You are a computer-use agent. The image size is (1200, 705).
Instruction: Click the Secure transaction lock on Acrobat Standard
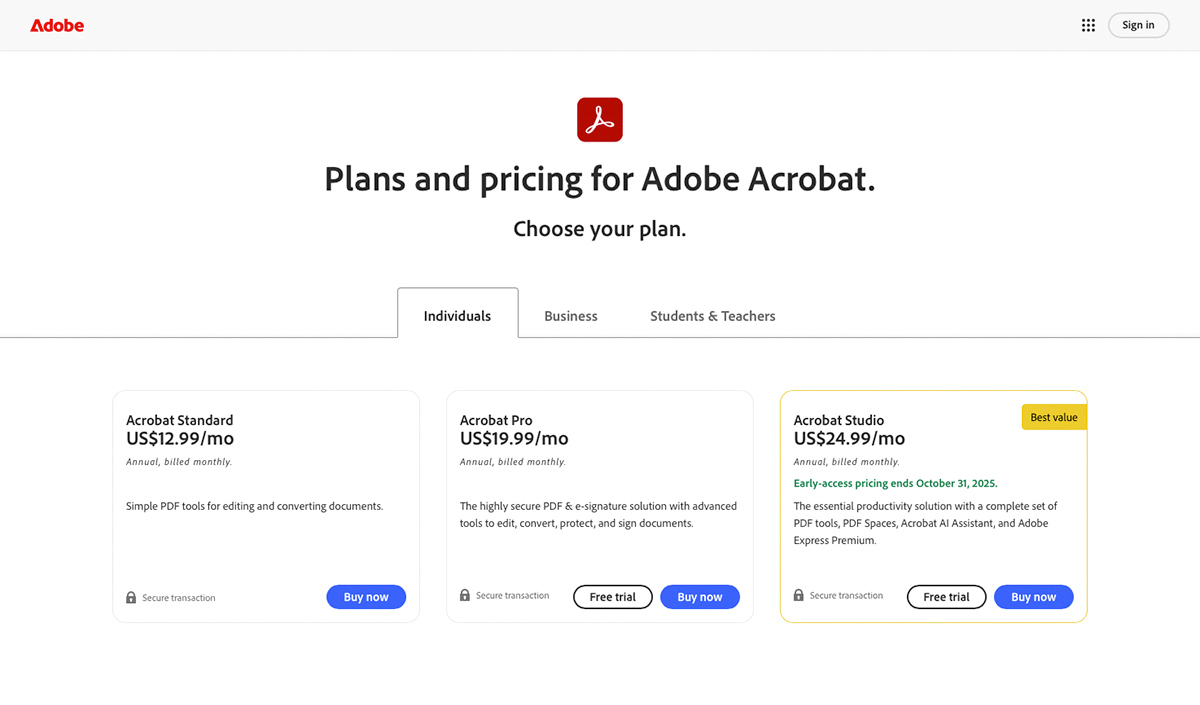pyautogui.click(x=131, y=597)
